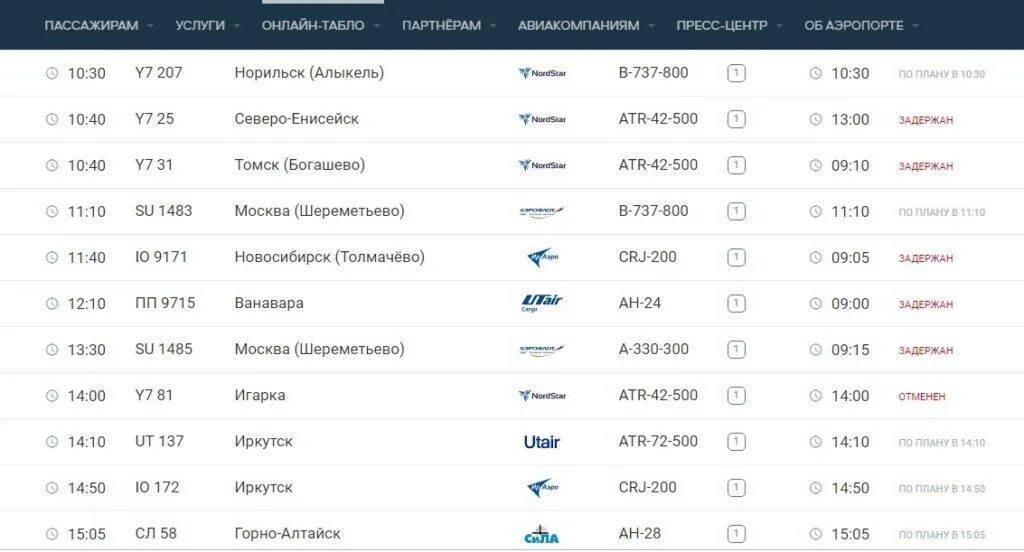Viewport: 1024px width, 552px height.
Task: Click terminal 1 badge on Y7 25 row
Action: pos(736,119)
